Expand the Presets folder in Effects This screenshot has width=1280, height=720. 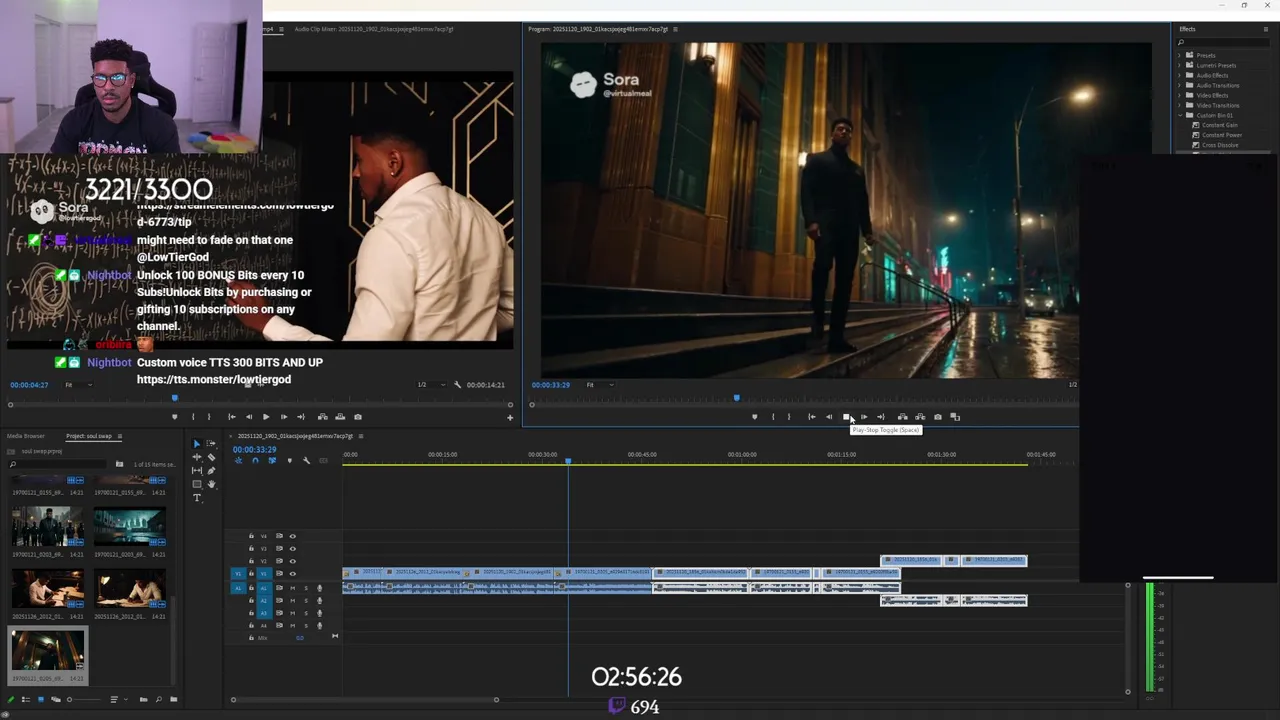click(1180, 55)
